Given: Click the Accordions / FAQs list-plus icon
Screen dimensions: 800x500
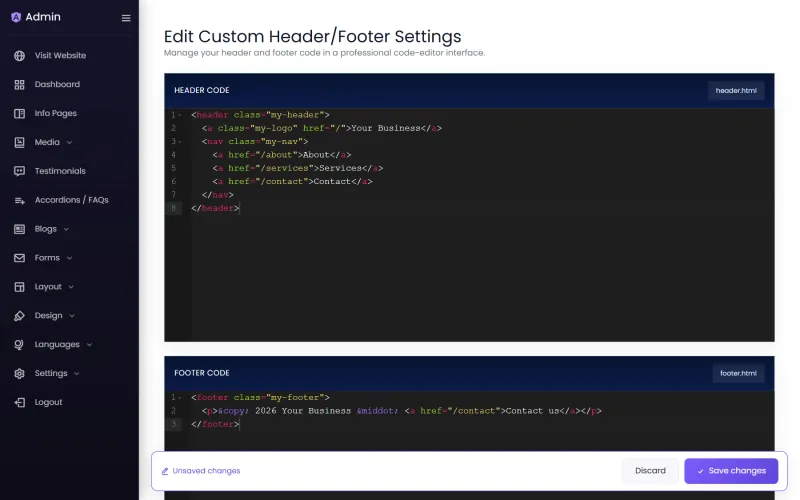Looking at the screenshot, I should (x=19, y=201).
